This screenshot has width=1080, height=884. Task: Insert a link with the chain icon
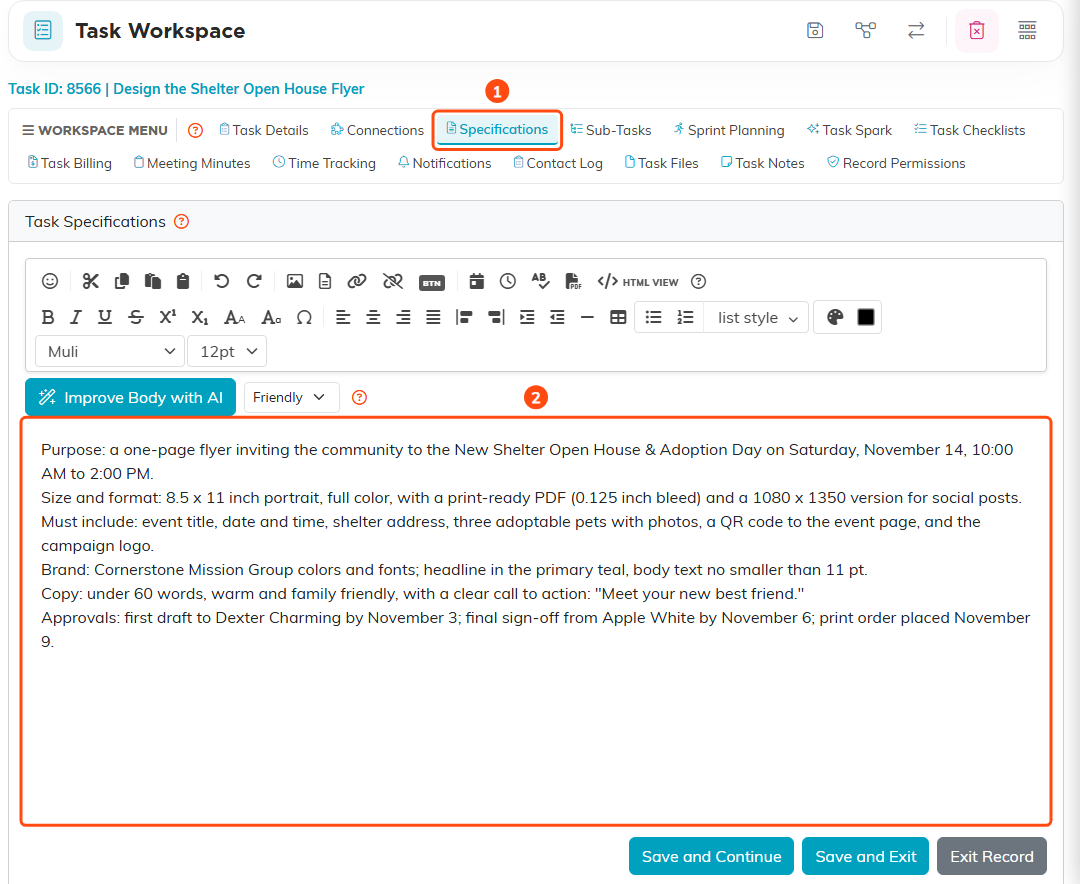[x=357, y=281]
